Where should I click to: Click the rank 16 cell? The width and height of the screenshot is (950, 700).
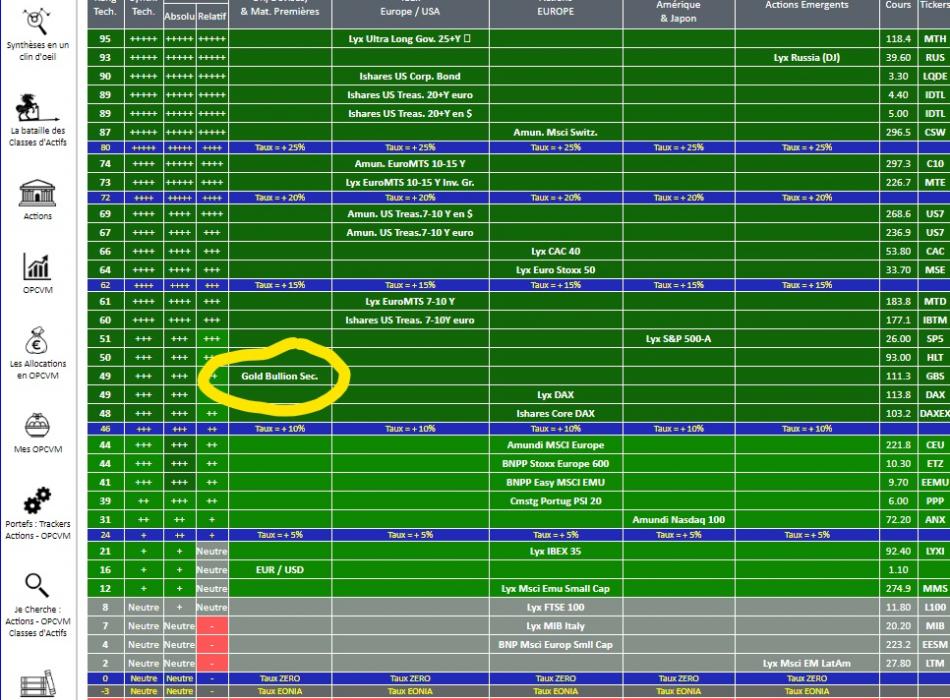point(105,571)
